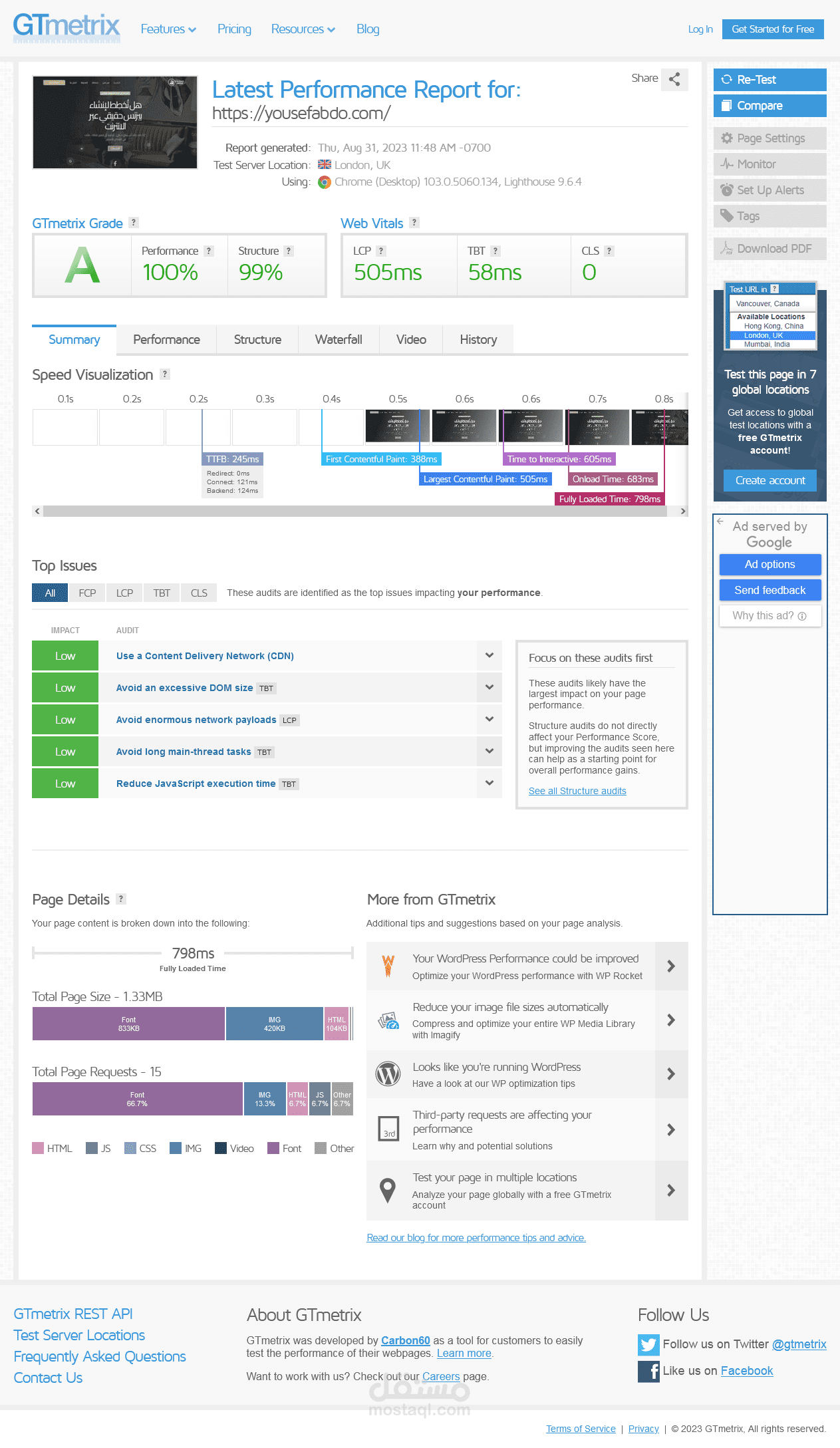Switch to the Performance tab
This screenshot has width=840, height=1448.
166,339
